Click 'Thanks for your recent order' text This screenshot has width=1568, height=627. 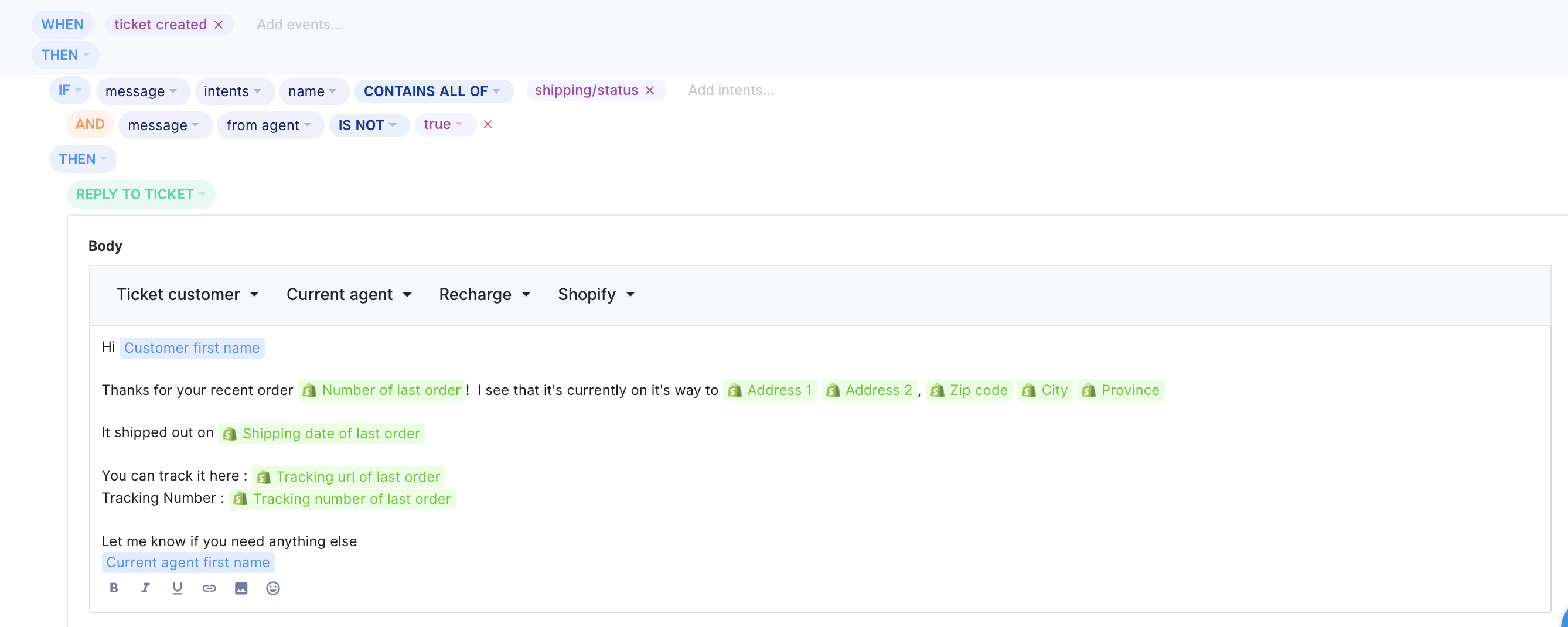(197, 390)
